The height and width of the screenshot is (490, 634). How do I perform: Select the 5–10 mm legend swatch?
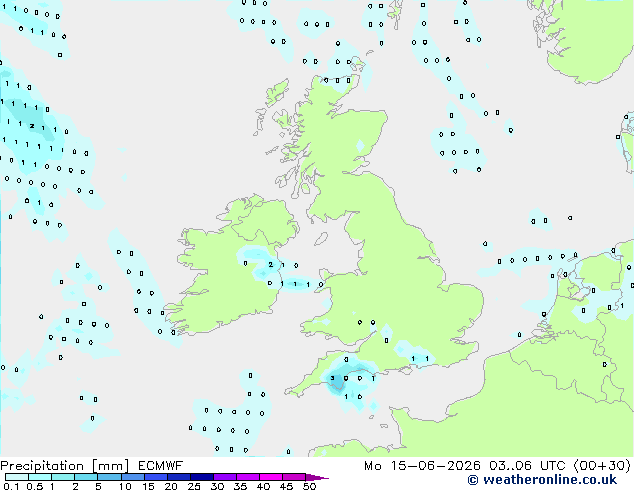click(109, 477)
